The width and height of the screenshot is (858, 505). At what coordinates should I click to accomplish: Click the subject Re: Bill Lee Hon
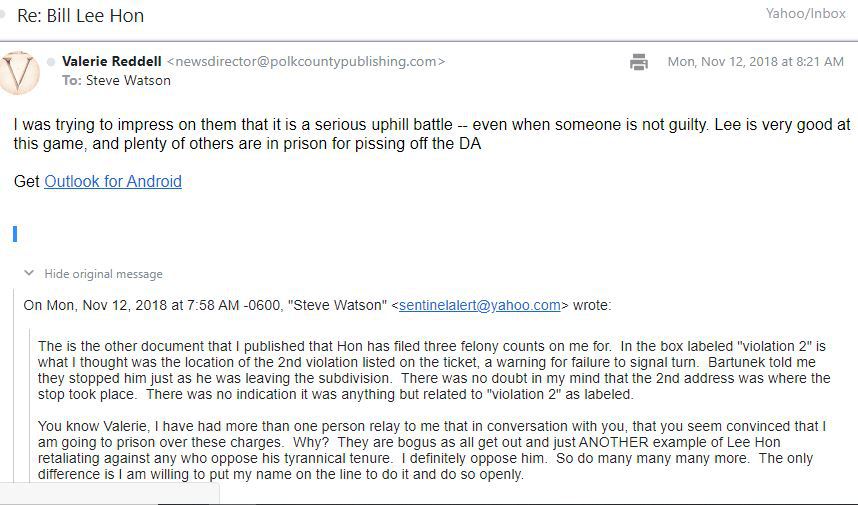click(80, 15)
